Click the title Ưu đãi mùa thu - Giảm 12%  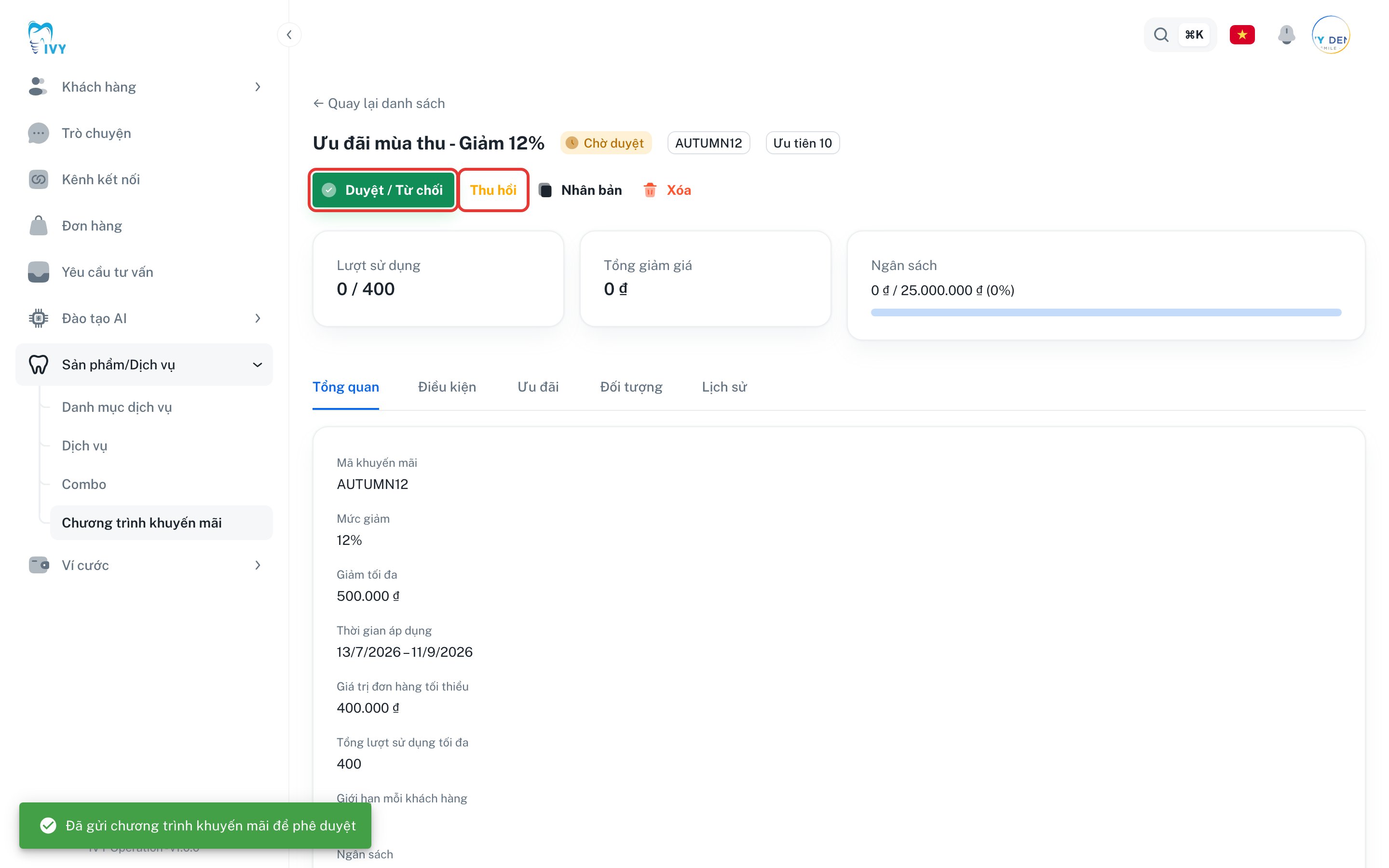pyautogui.click(x=428, y=143)
